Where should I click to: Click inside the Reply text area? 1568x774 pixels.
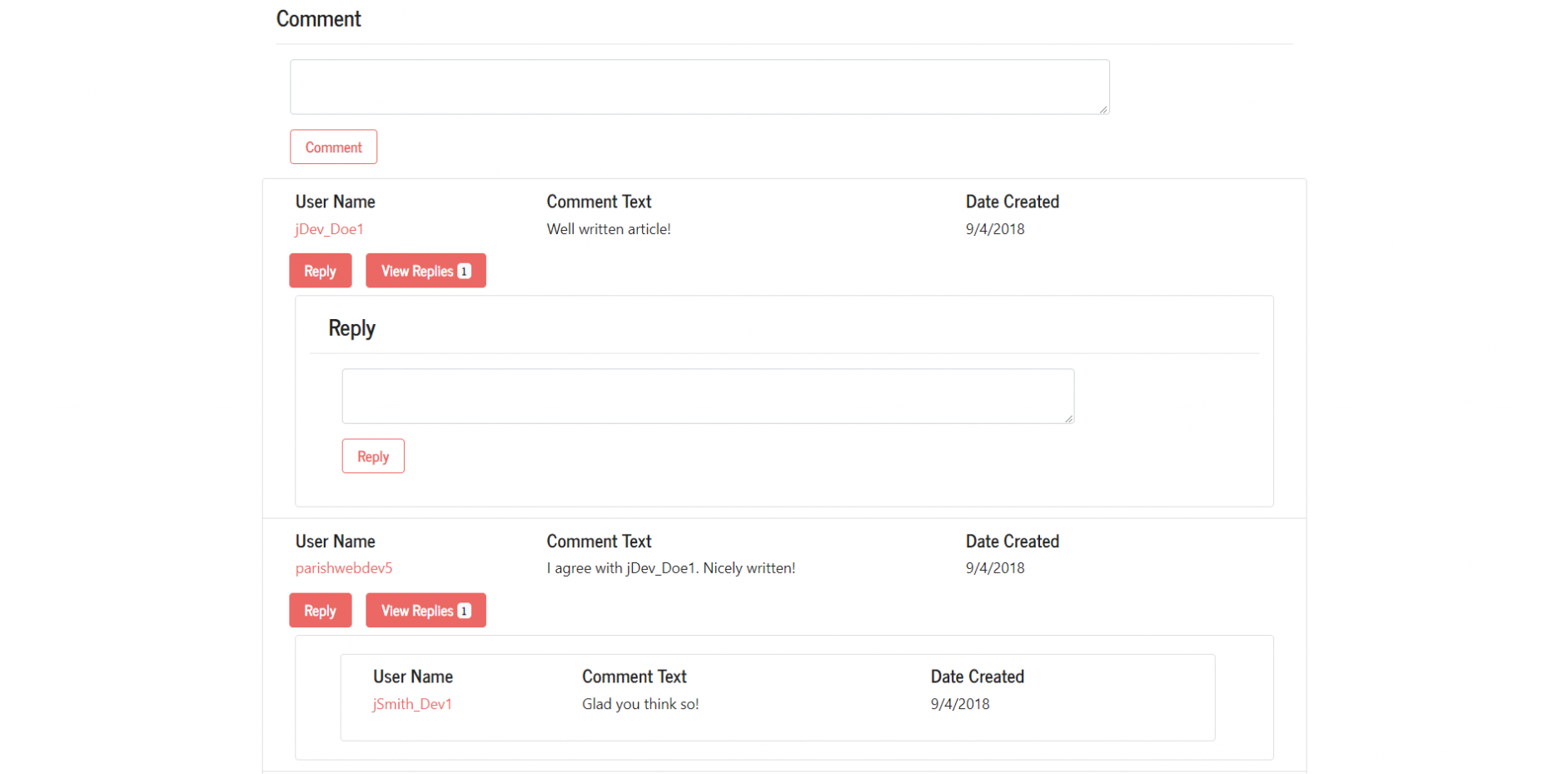[x=707, y=396]
